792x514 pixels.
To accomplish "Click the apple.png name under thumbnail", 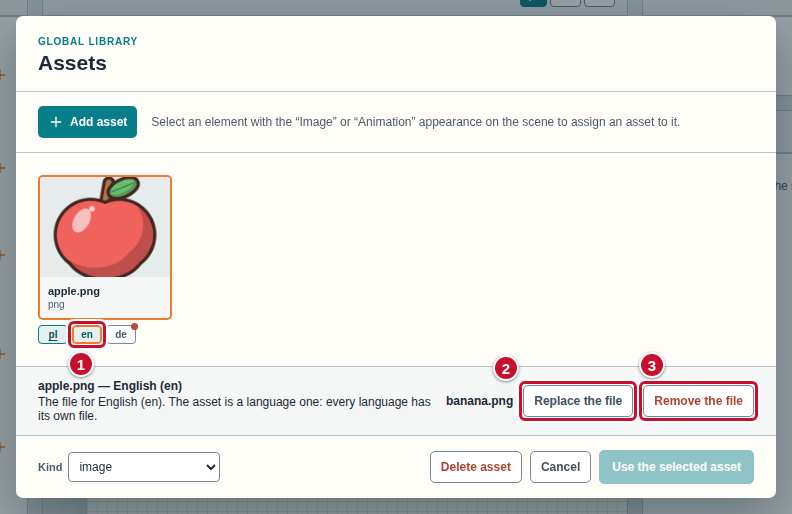I will point(74,291).
